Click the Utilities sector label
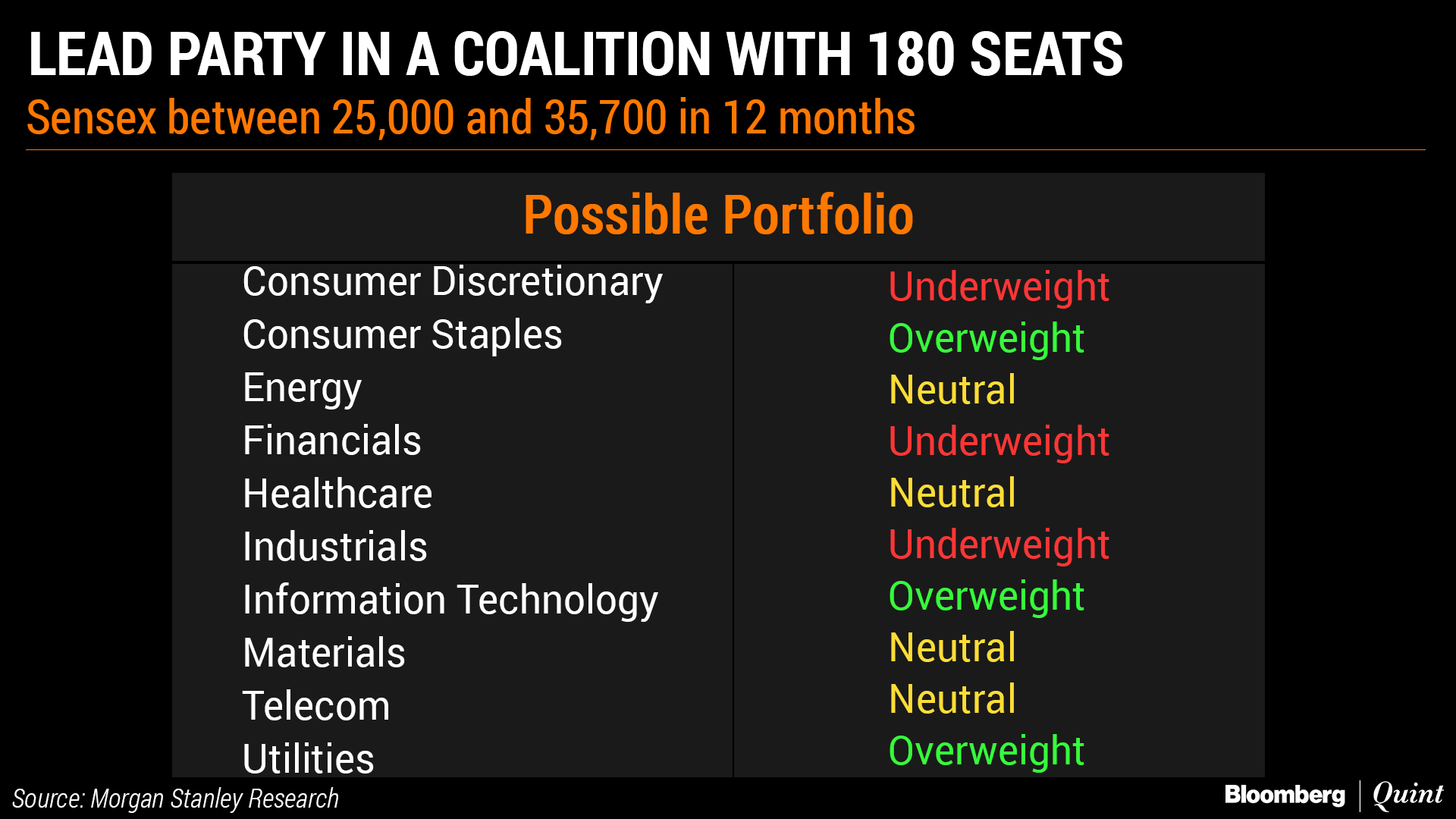The width and height of the screenshot is (1456, 819). (308, 758)
